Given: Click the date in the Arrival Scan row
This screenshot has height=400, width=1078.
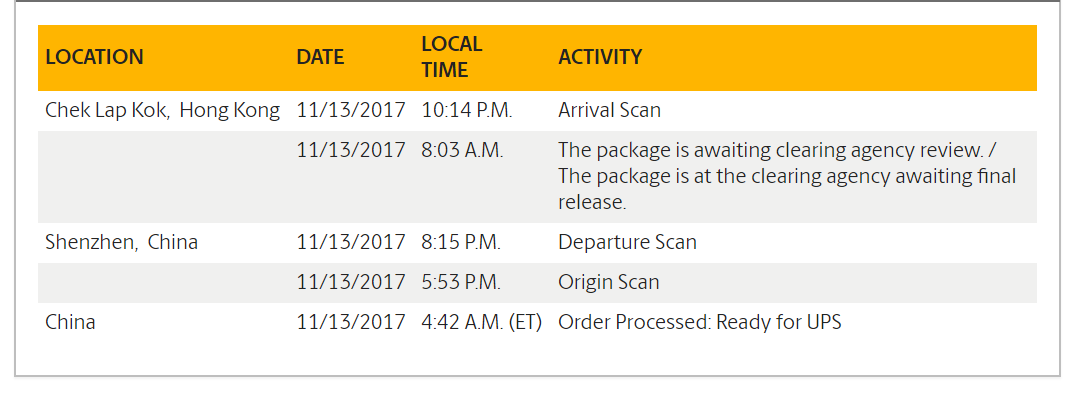Looking at the screenshot, I should tap(351, 110).
